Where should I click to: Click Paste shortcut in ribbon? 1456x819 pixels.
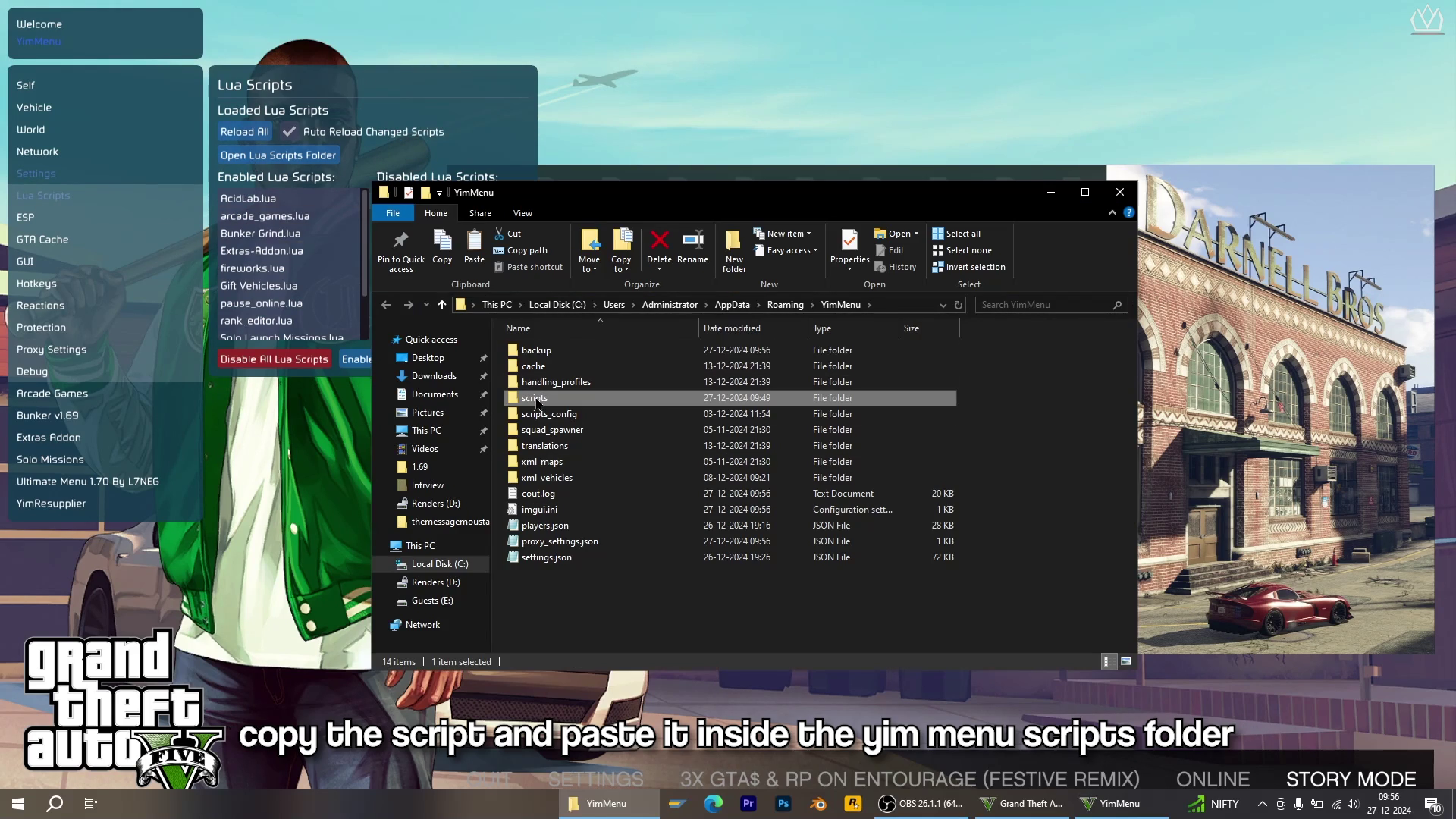pos(529,267)
